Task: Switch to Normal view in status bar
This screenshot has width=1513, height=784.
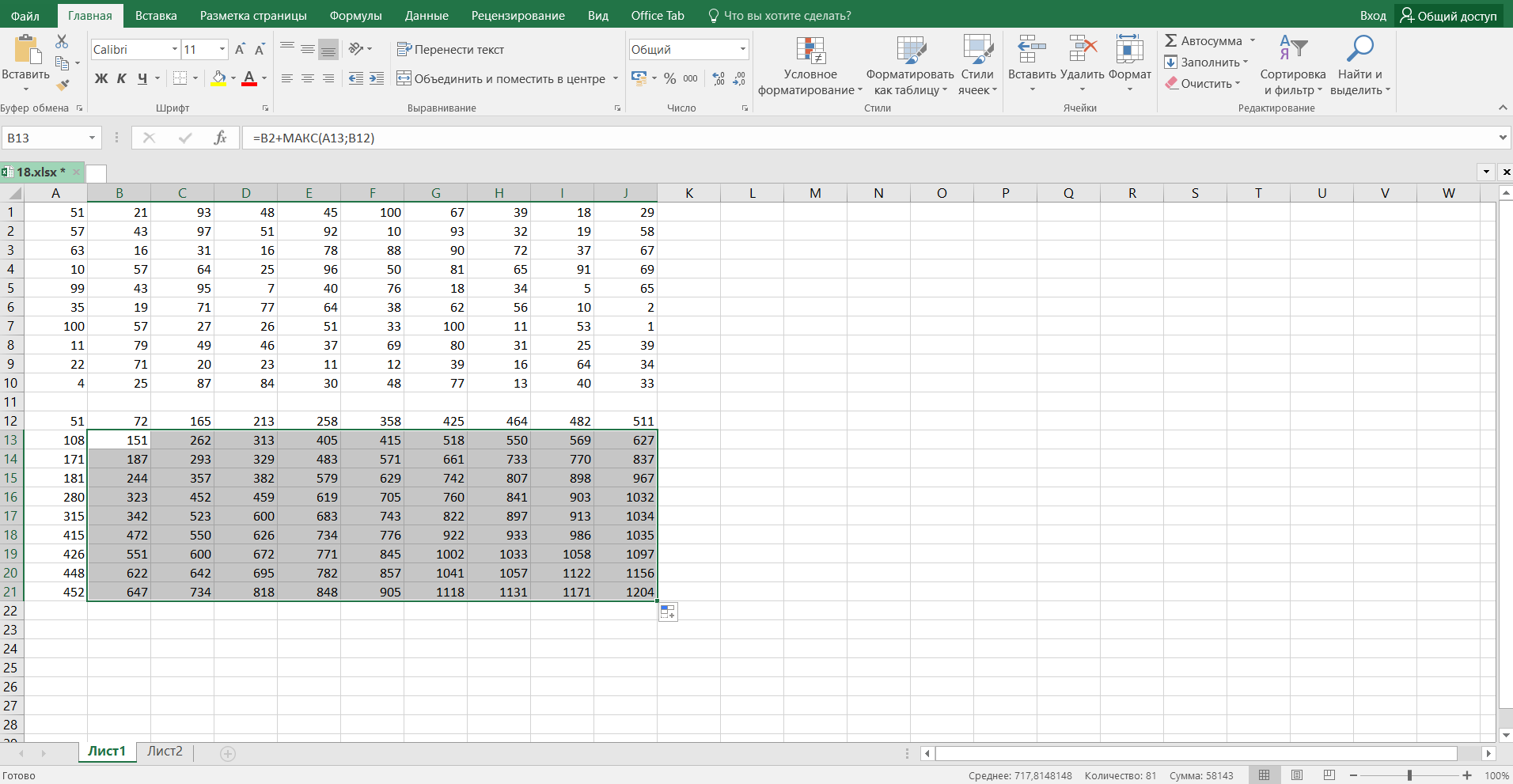Action: 1265,775
